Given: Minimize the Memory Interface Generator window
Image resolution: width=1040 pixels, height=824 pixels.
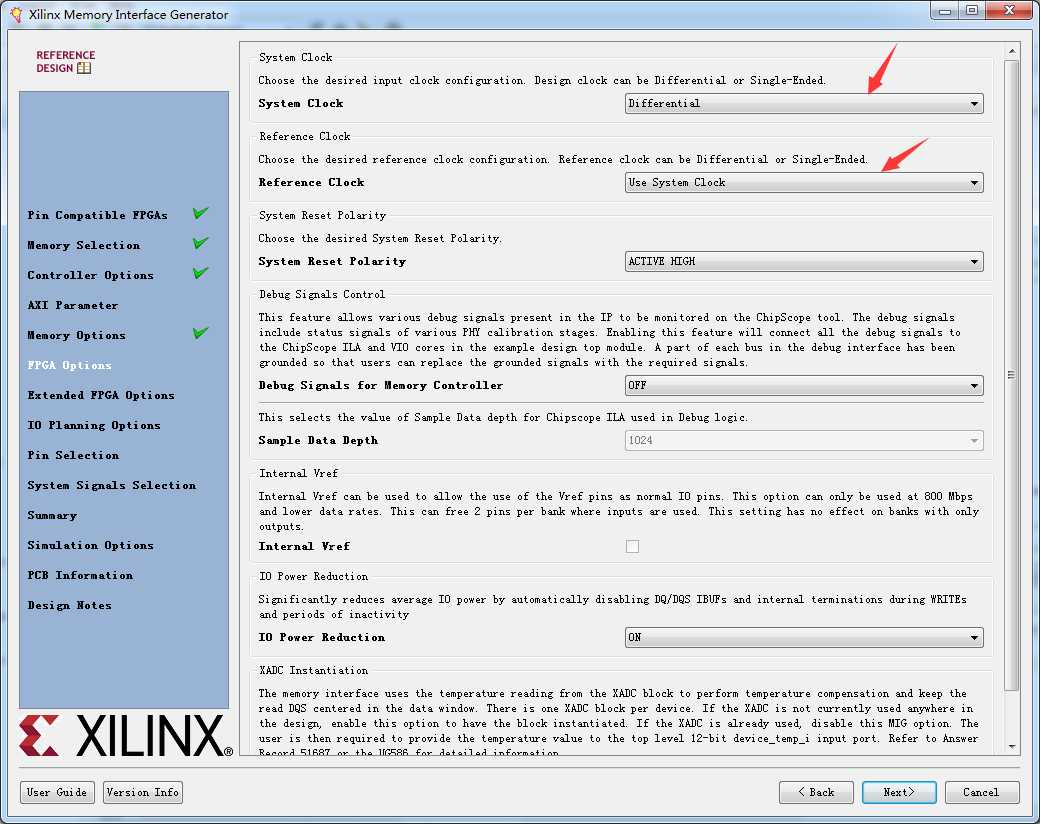Looking at the screenshot, I should point(945,11).
